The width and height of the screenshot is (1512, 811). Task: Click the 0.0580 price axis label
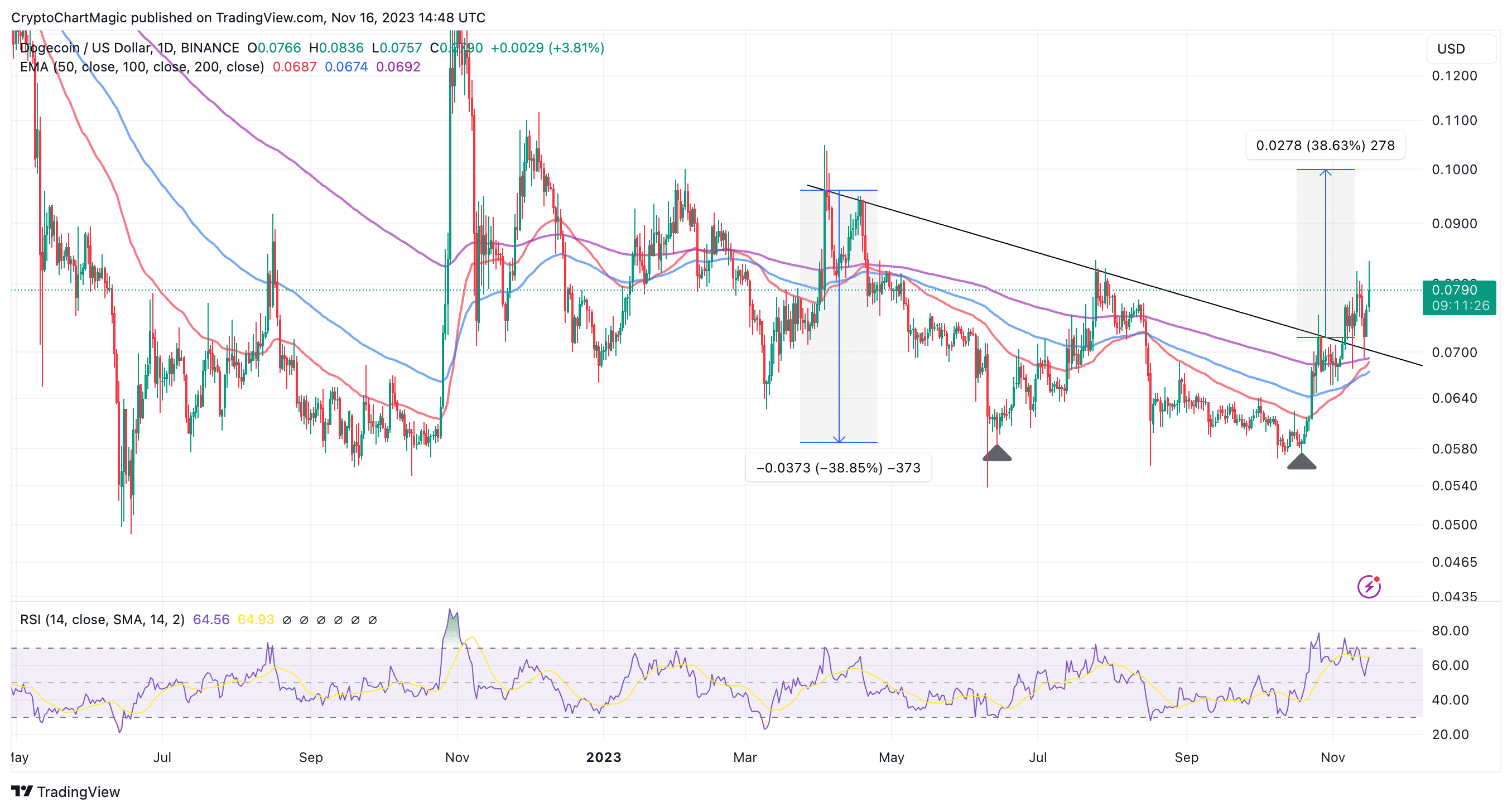coord(1455,449)
